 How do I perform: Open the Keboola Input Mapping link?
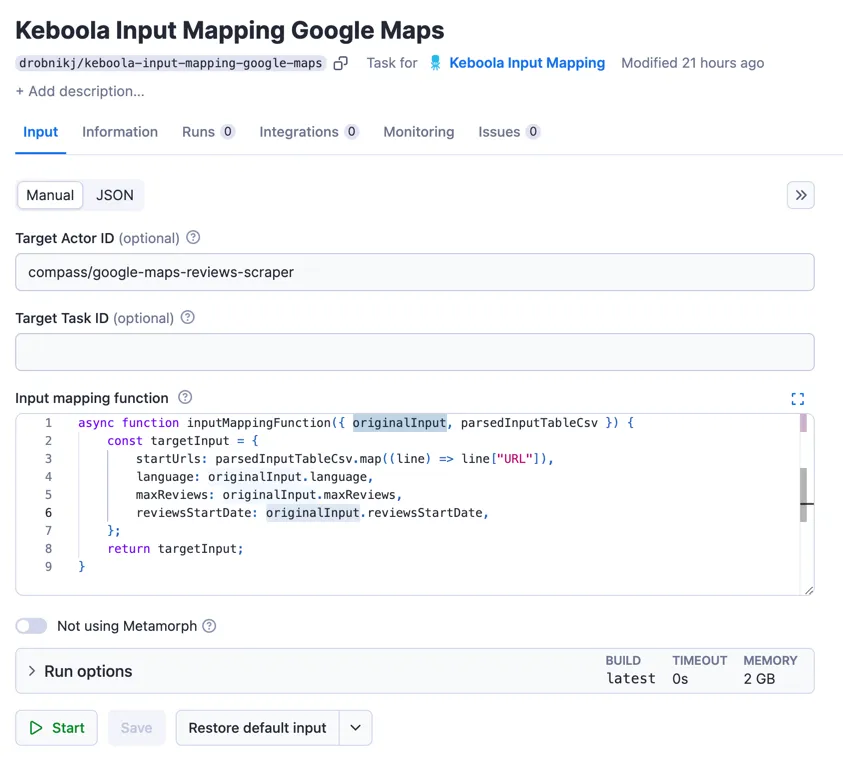tap(527, 63)
